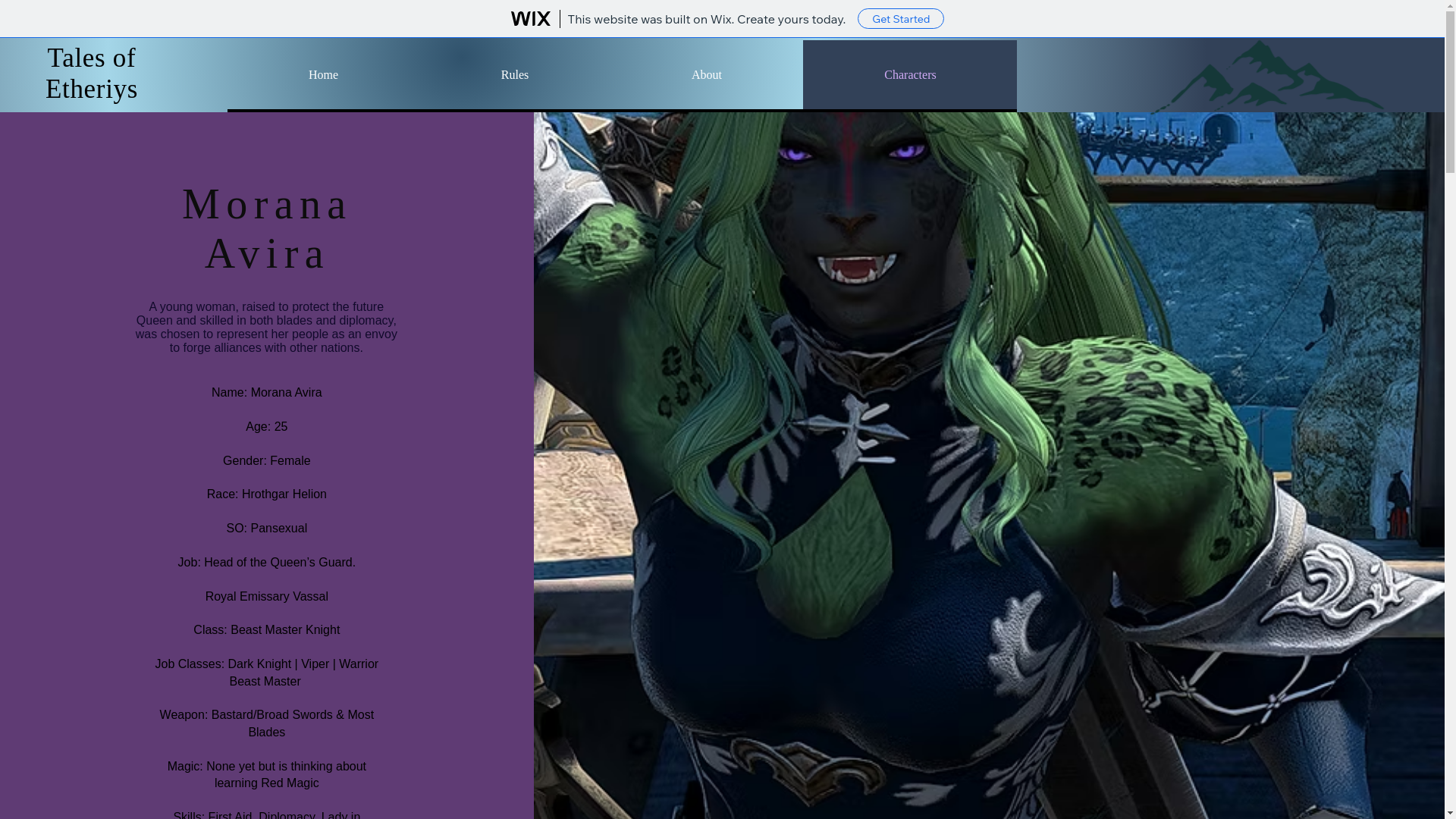Click the 'SO: Pansexual' line
1456x819 pixels.
[267, 529]
